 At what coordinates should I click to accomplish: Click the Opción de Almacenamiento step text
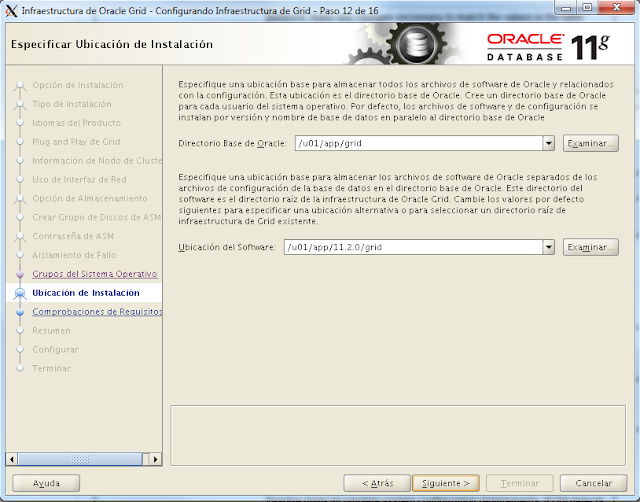(x=90, y=198)
